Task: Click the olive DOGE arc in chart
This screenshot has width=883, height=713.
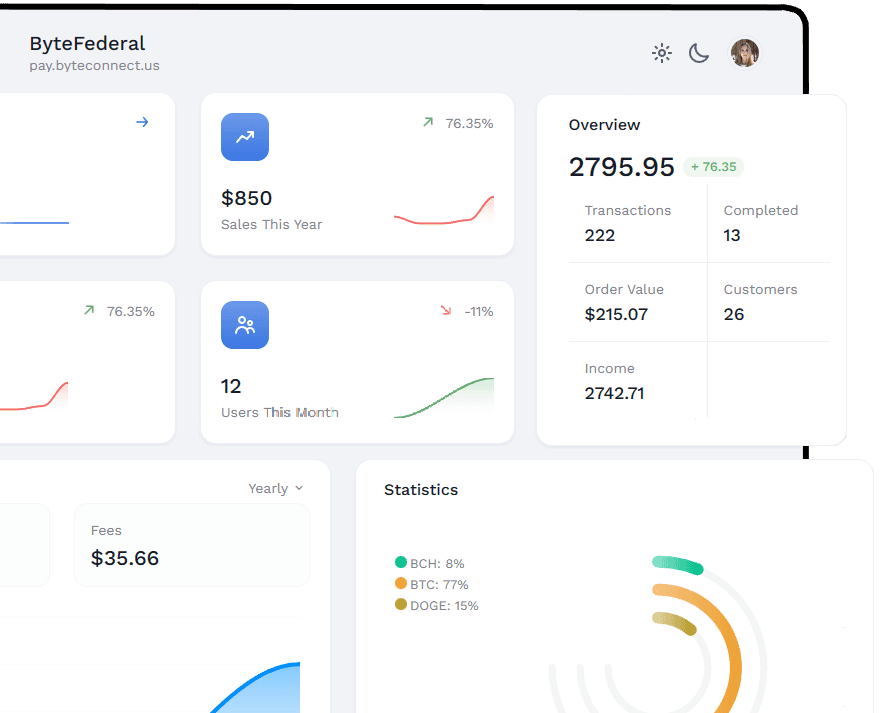Action: click(676, 622)
